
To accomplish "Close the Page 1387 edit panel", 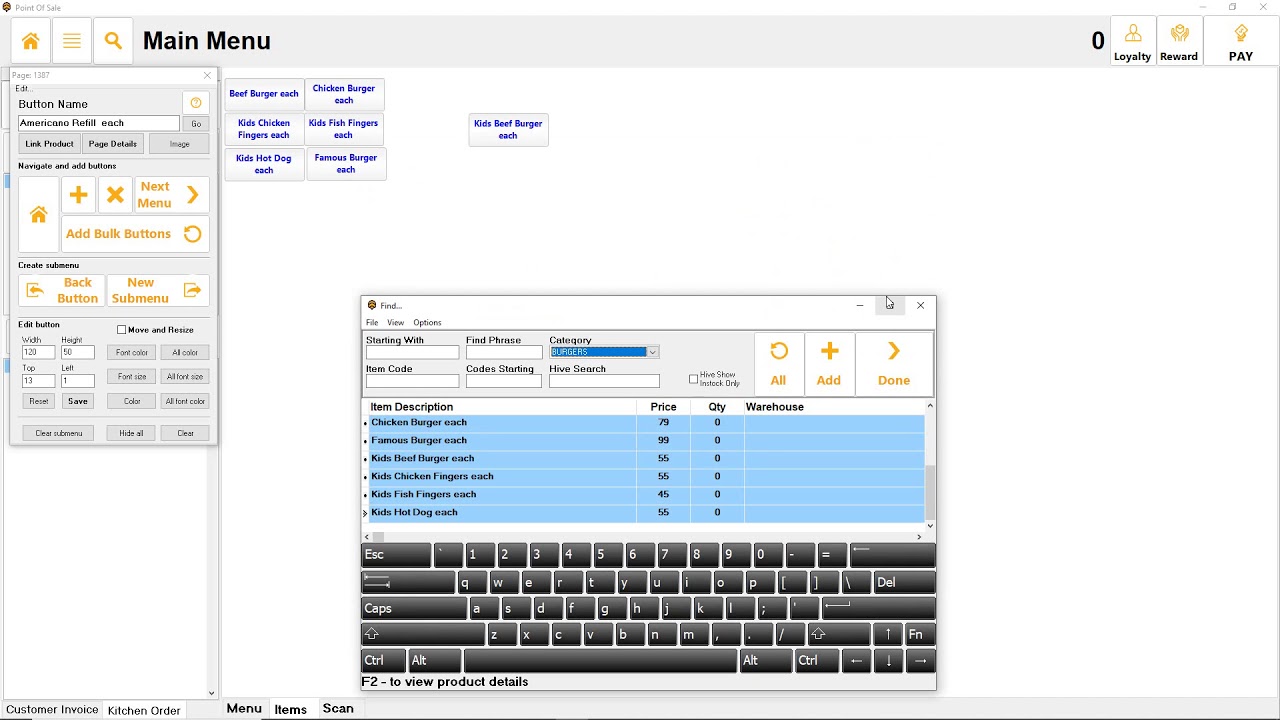I will click(207, 75).
